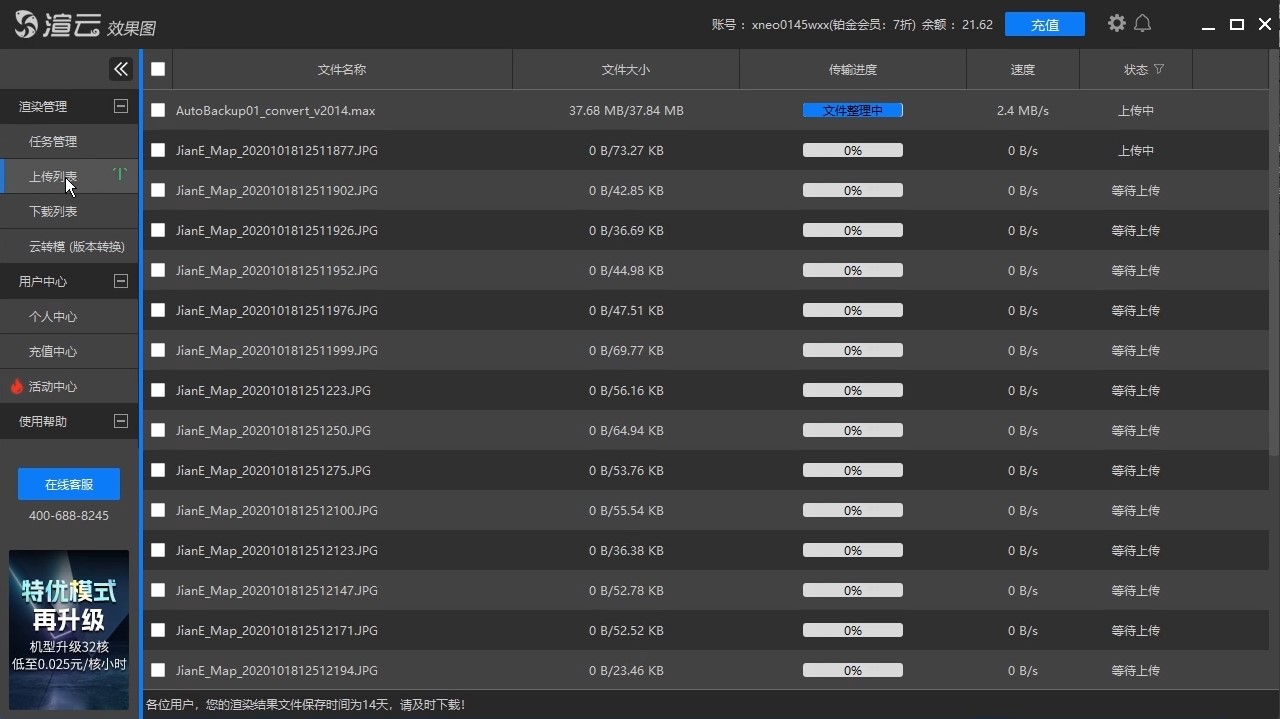Check the JianE_Map_2020101812511952.JPG checkbox
This screenshot has height=719, width=1280.
[158, 270]
